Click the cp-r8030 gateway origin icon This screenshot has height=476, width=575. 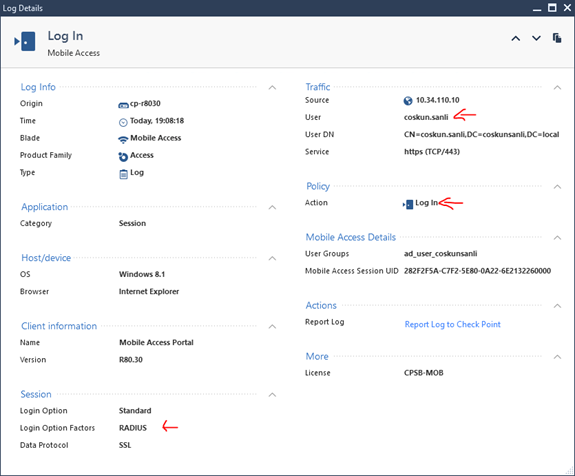(x=123, y=105)
